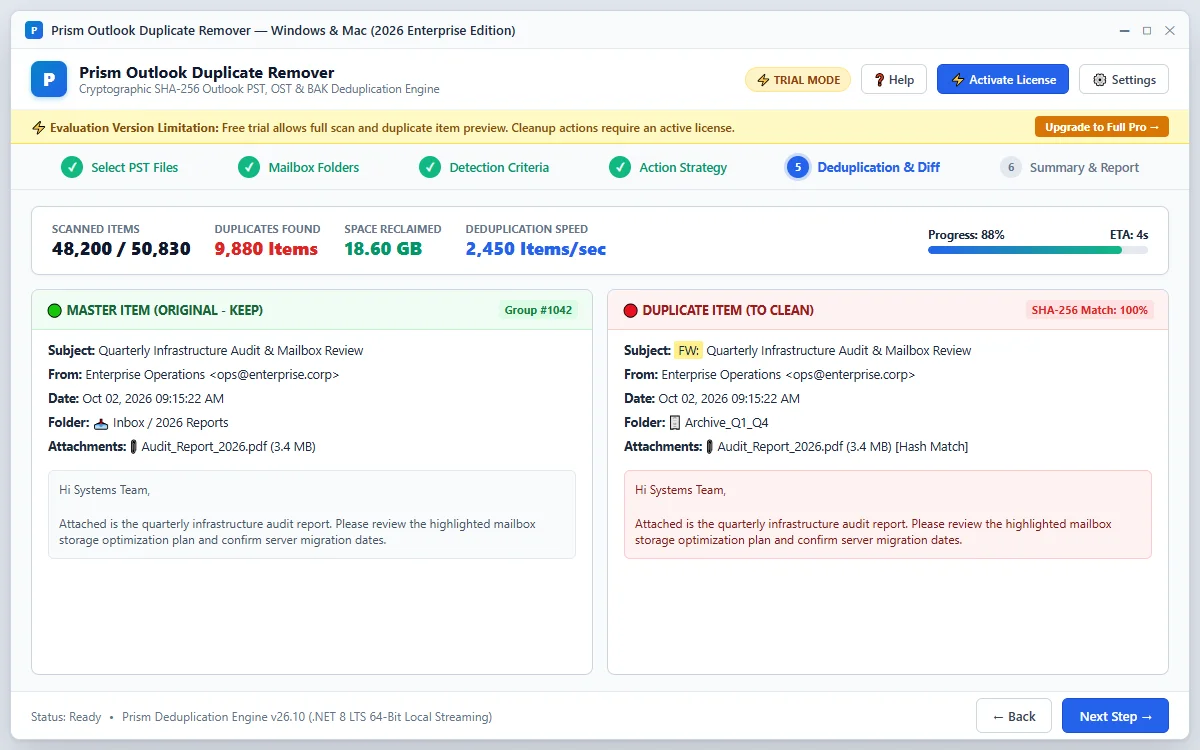This screenshot has width=1200, height=750.
Task: Click the duplicate item email body preview
Action: [888, 514]
